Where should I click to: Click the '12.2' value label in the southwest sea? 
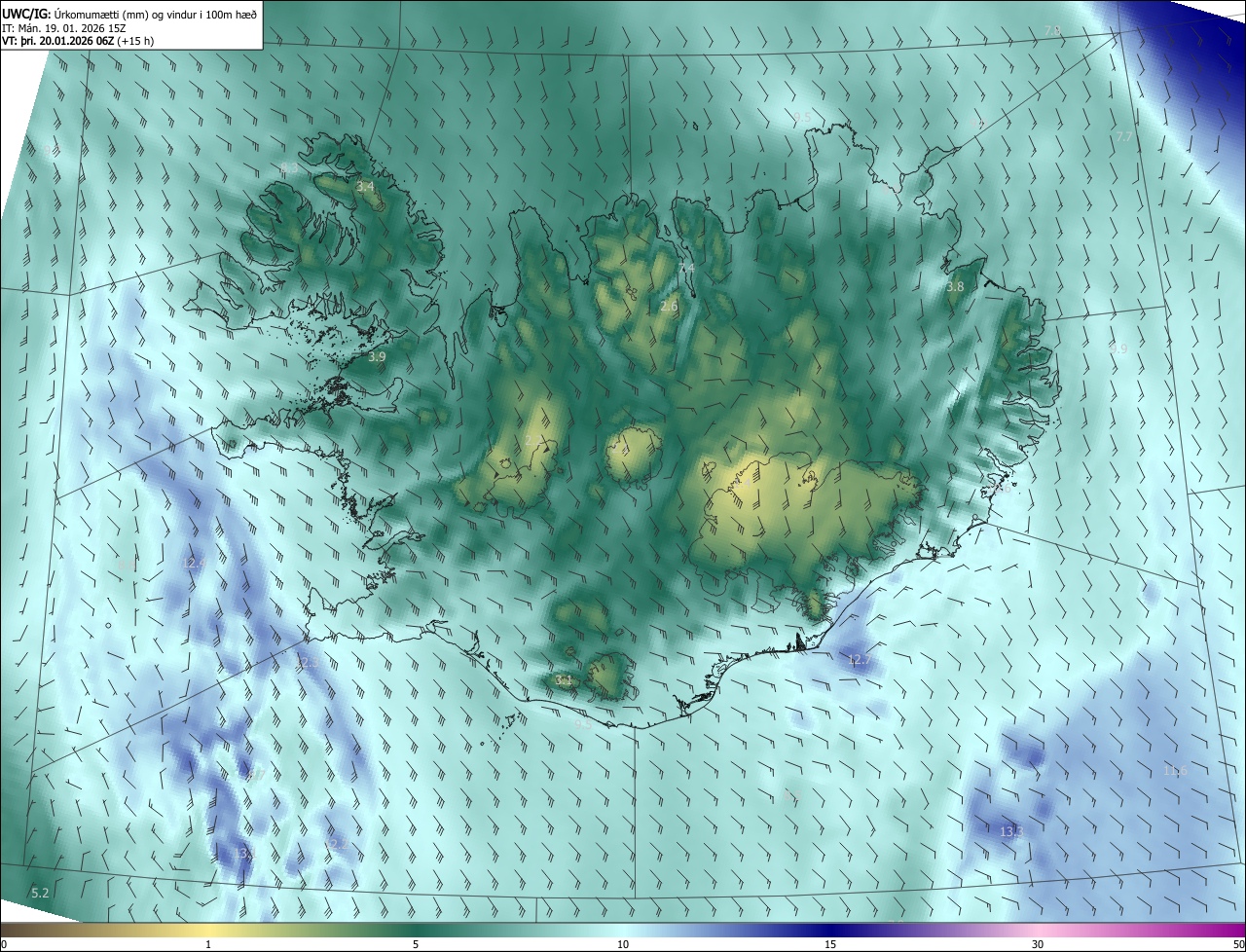click(x=338, y=843)
